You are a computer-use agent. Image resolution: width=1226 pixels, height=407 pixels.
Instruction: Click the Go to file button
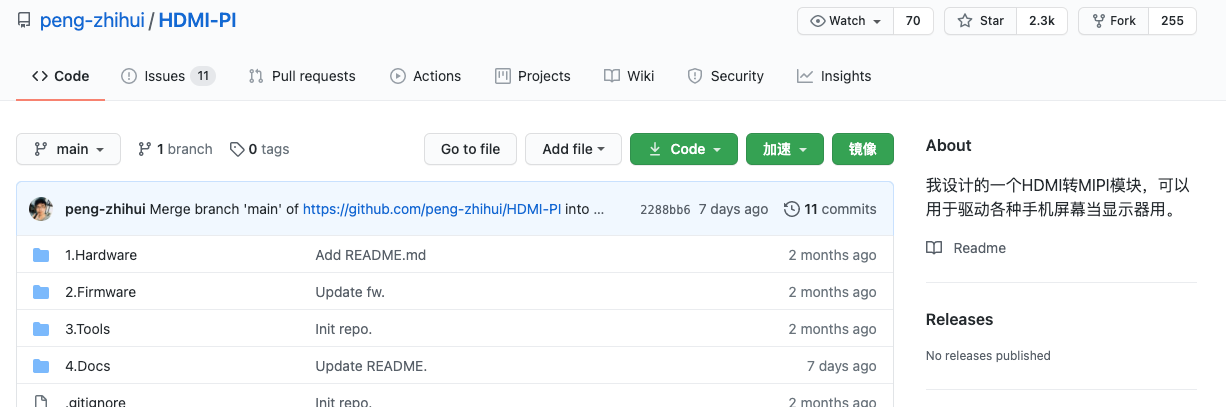pyautogui.click(x=470, y=149)
